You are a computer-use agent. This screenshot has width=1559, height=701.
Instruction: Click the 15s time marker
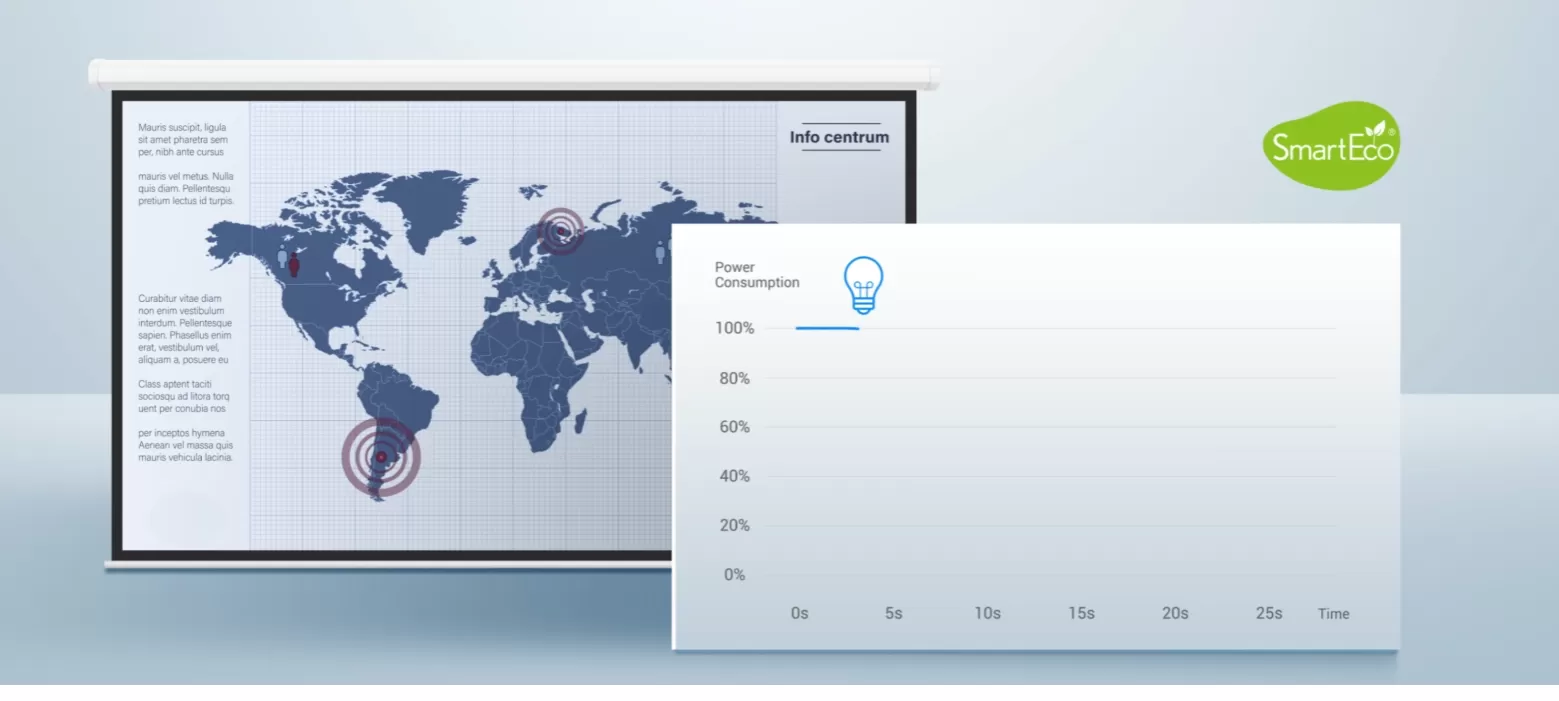1081,614
